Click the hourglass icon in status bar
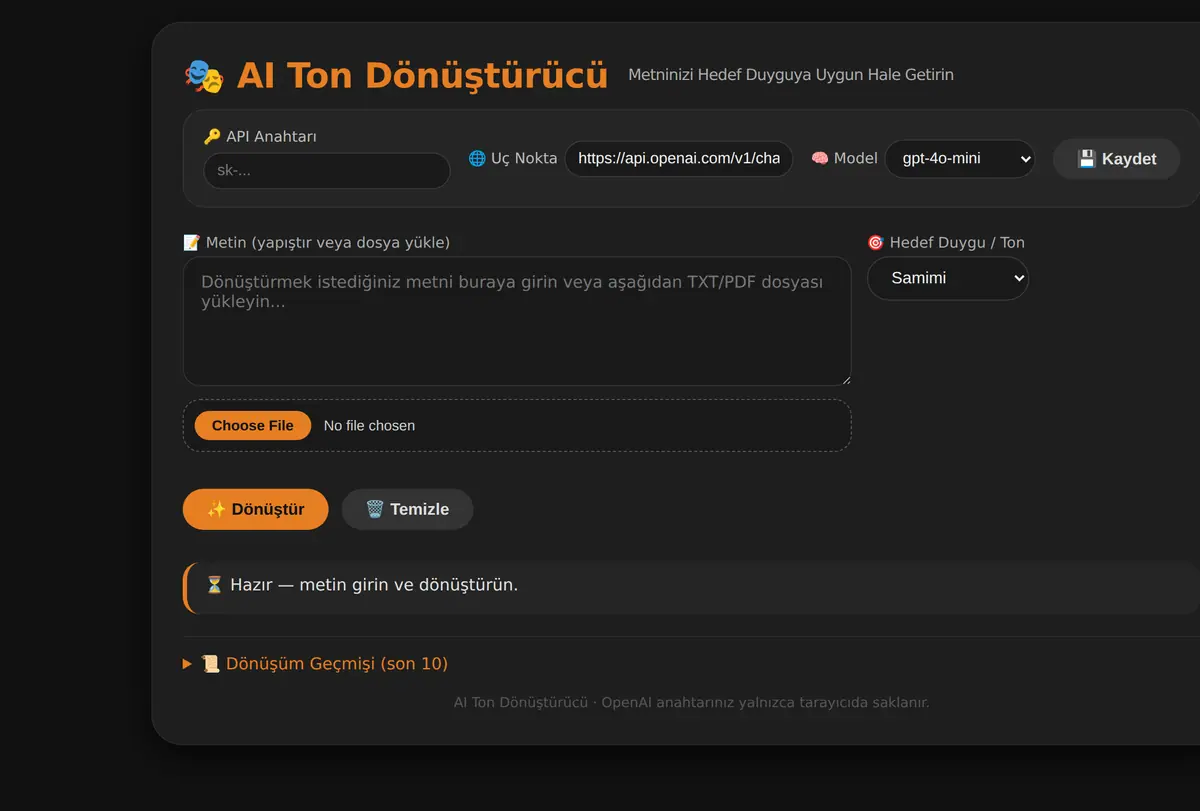Screen dimensions: 1200x811 click(214, 585)
